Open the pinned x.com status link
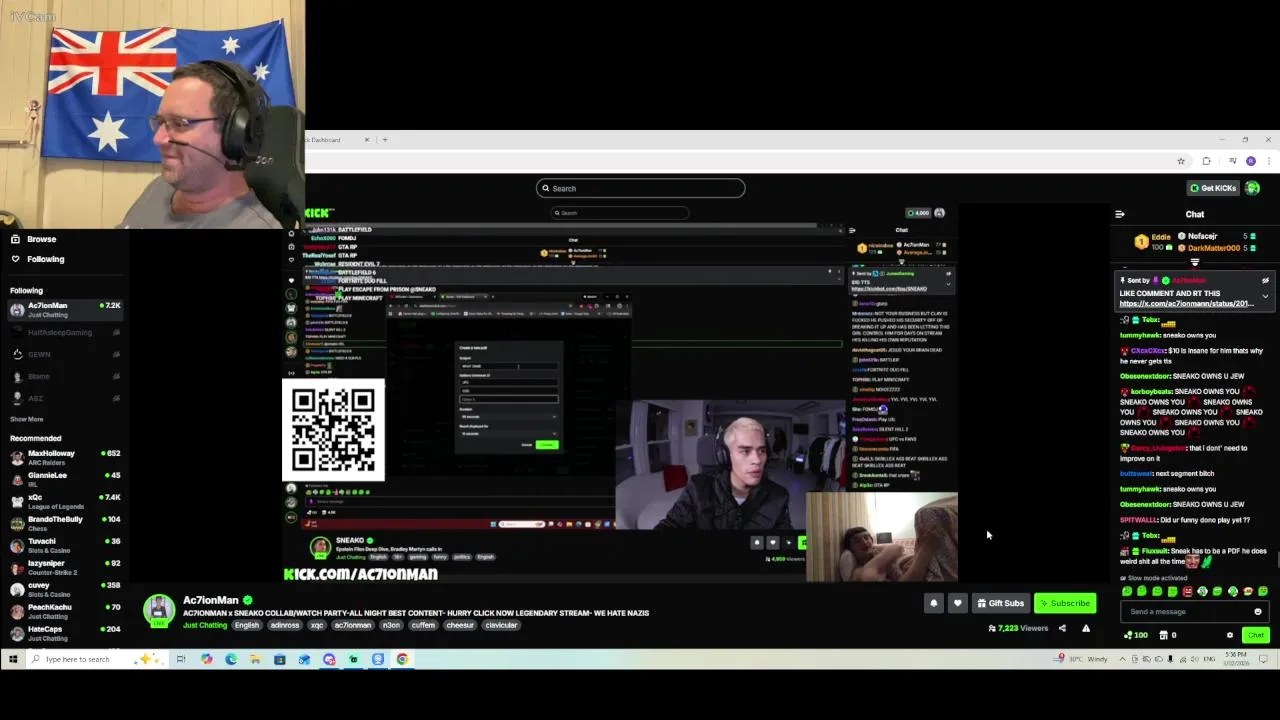Viewport: 1280px width, 720px height. coord(1186,304)
